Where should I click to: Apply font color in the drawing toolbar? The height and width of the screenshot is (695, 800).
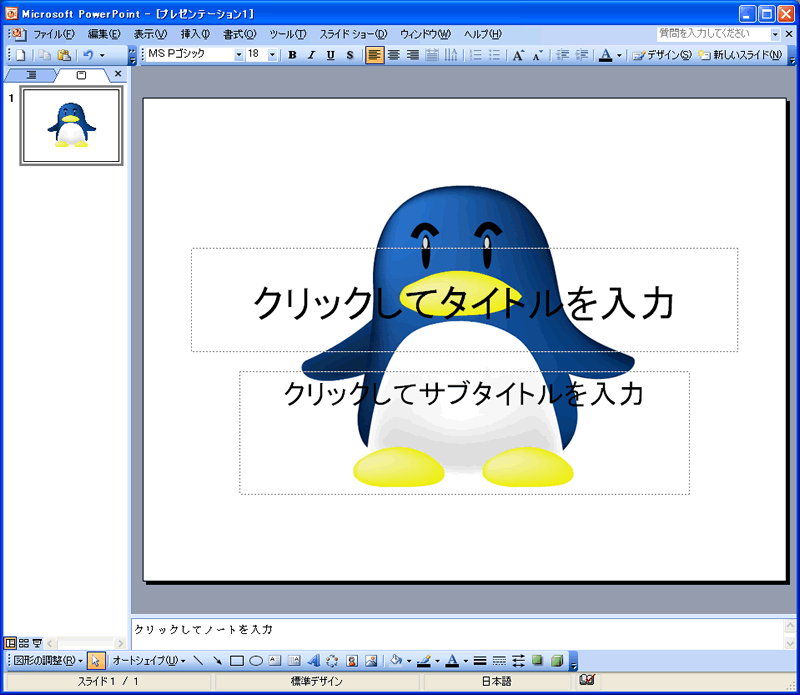click(x=452, y=661)
